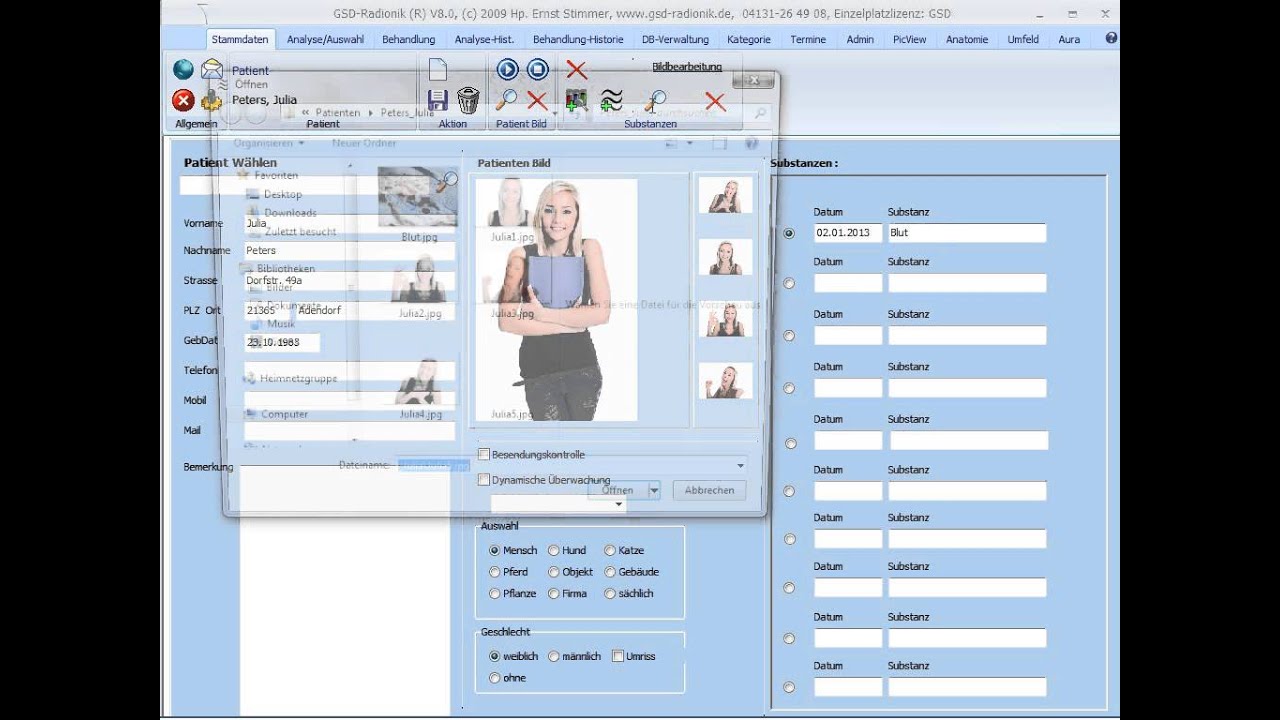
Task: Select the Pflanze radio button
Action: coord(494,593)
